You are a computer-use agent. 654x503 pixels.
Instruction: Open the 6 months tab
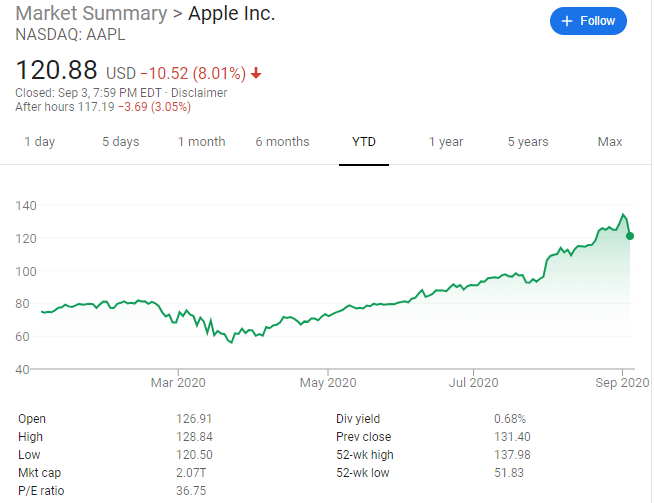click(x=282, y=142)
